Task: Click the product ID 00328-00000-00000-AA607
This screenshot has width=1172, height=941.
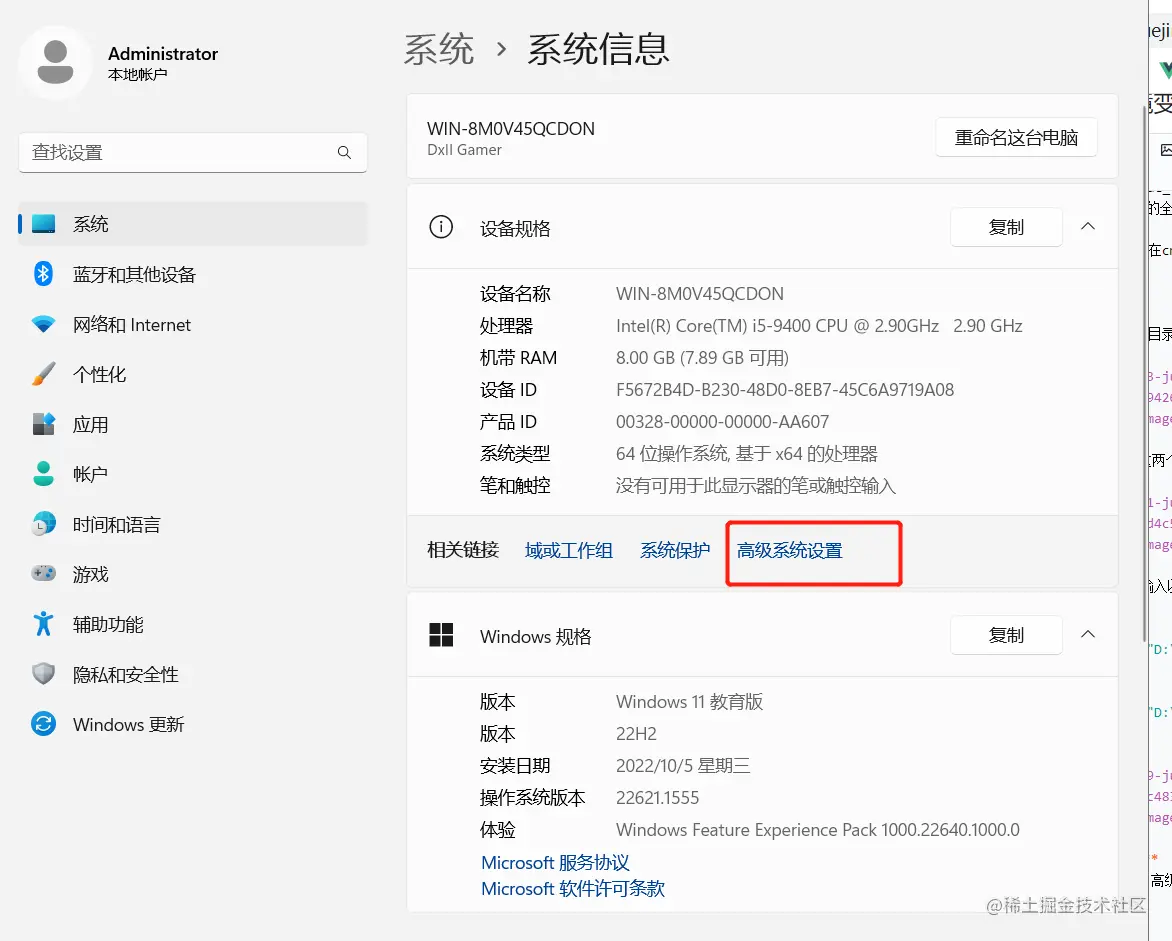Action: point(723,422)
